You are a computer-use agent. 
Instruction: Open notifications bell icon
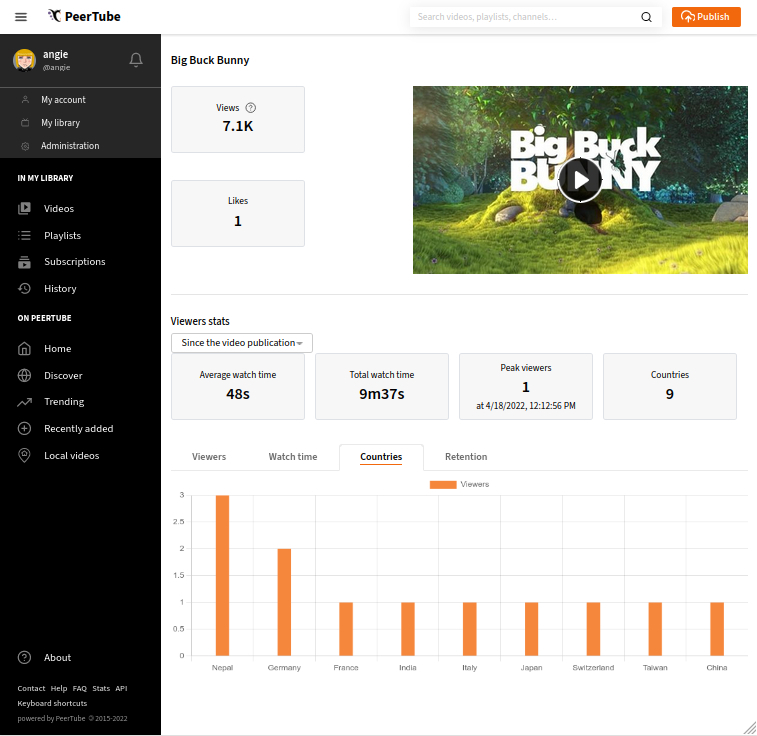[136, 60]
